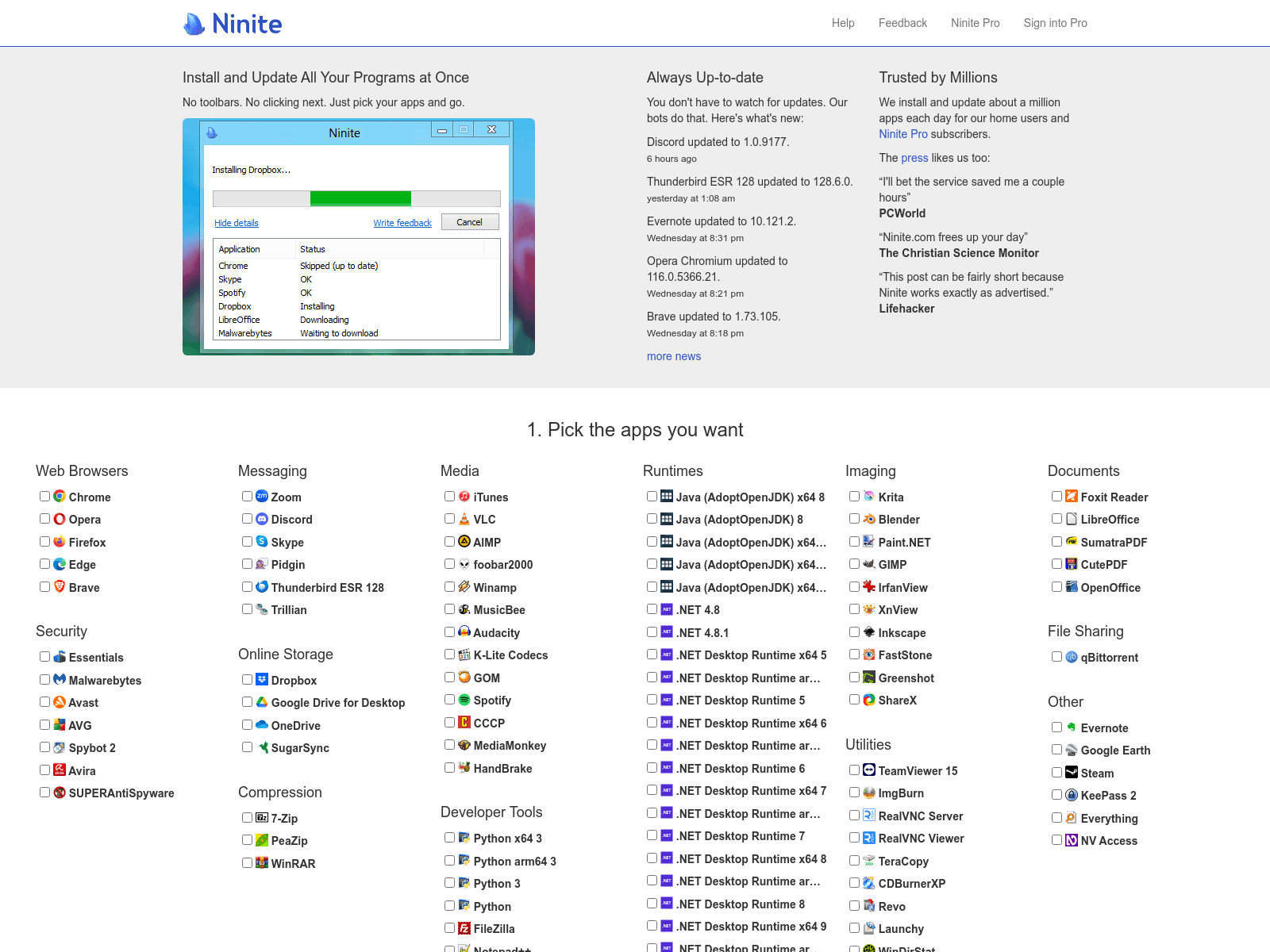Click the Audacity headphones icon
The height and width of the screenshot is (952, 1270).
tap(464, 631)
